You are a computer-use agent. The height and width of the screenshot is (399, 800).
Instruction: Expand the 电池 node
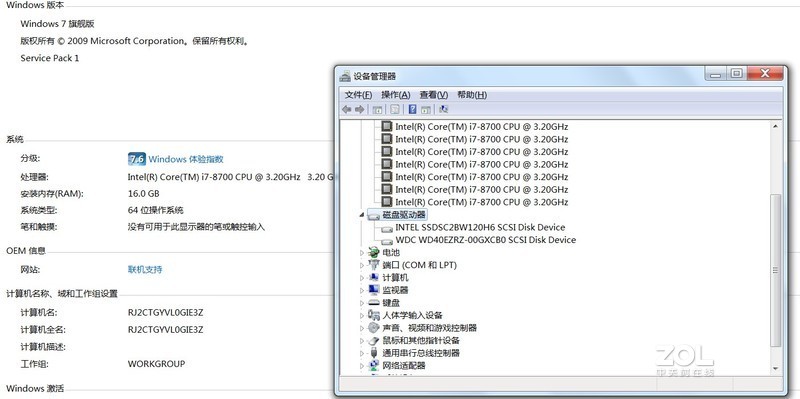362,253
